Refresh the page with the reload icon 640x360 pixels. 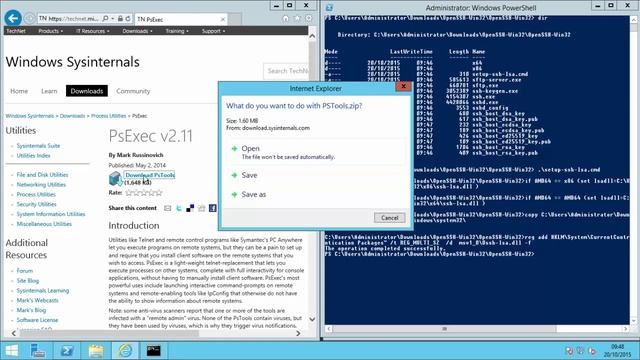[x=128, y=19]
